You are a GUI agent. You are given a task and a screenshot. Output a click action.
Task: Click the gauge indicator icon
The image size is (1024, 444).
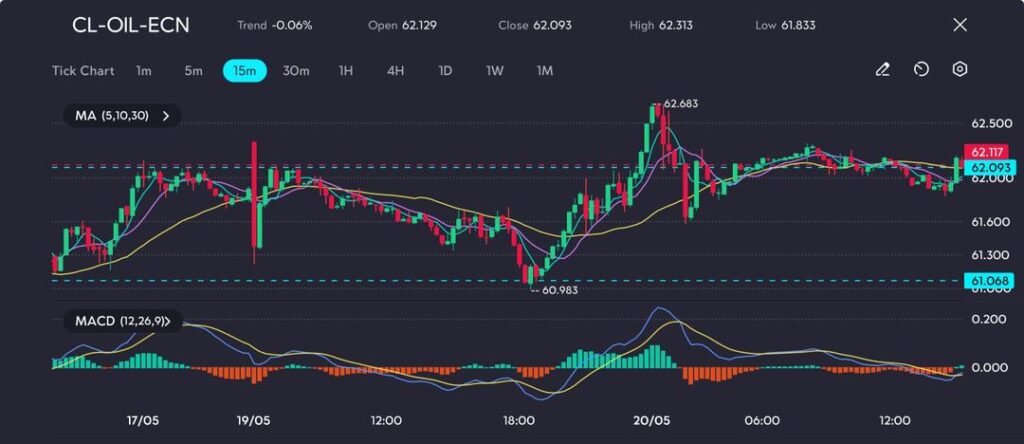921,70
